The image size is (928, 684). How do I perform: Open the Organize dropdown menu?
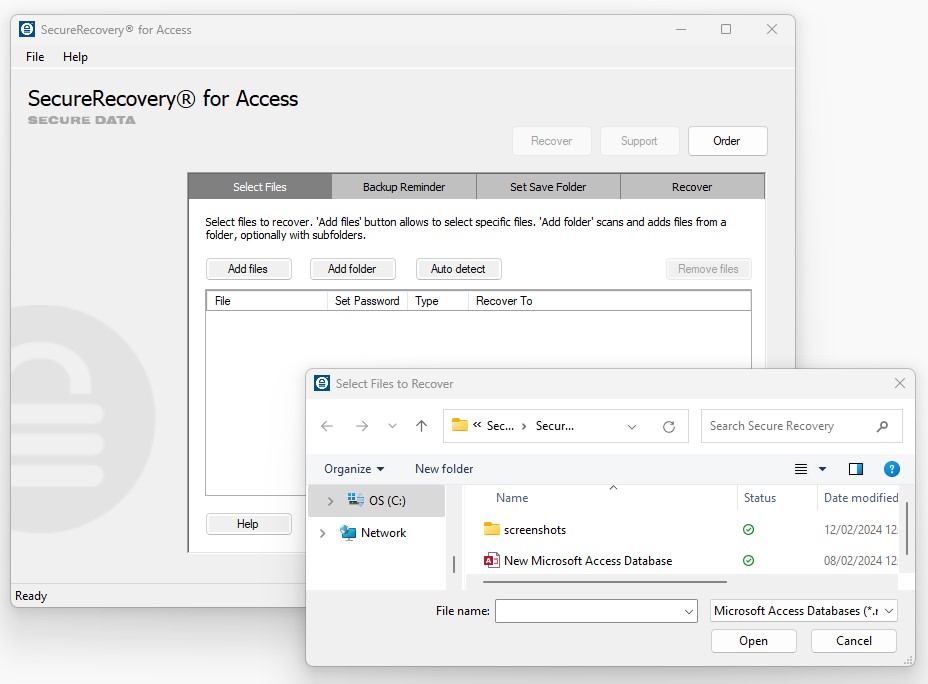[353, 468]
